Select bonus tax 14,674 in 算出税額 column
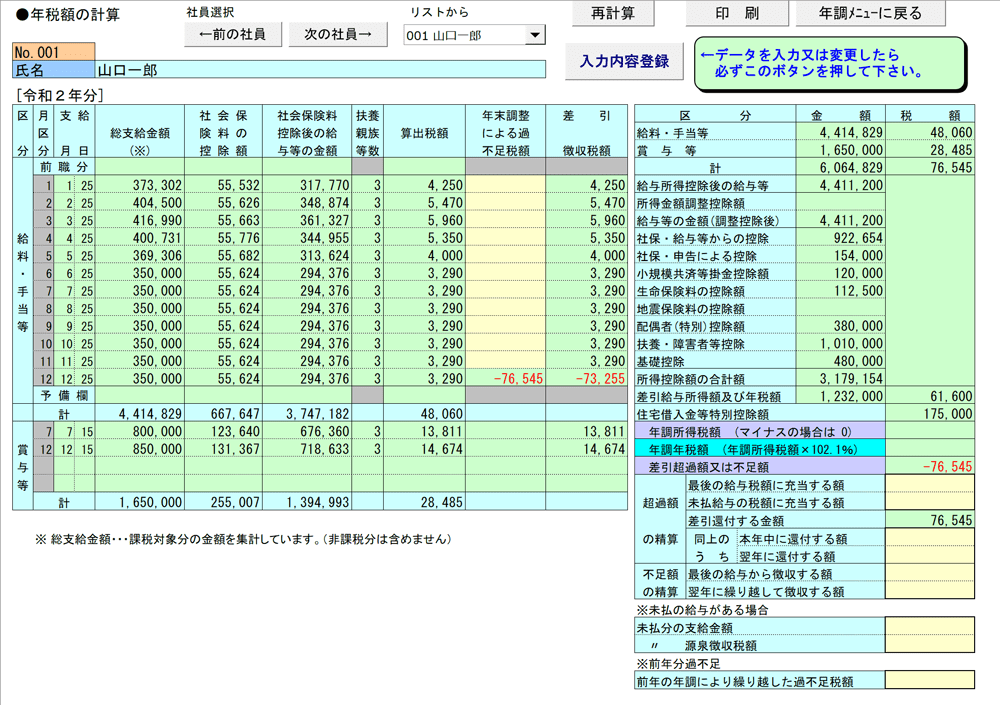 pos(424,449)
